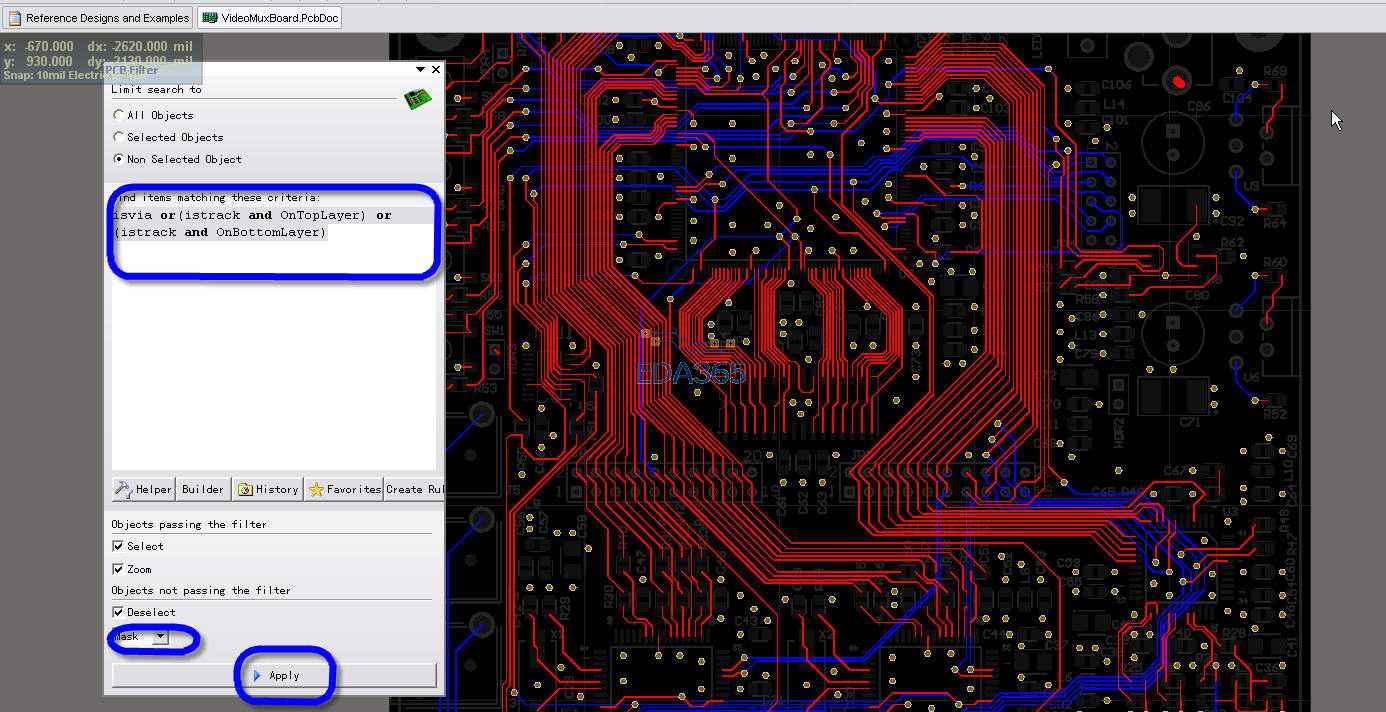Select the All Objects radio option
Screen dimensions: 1386x712
[x=119, y=115]
